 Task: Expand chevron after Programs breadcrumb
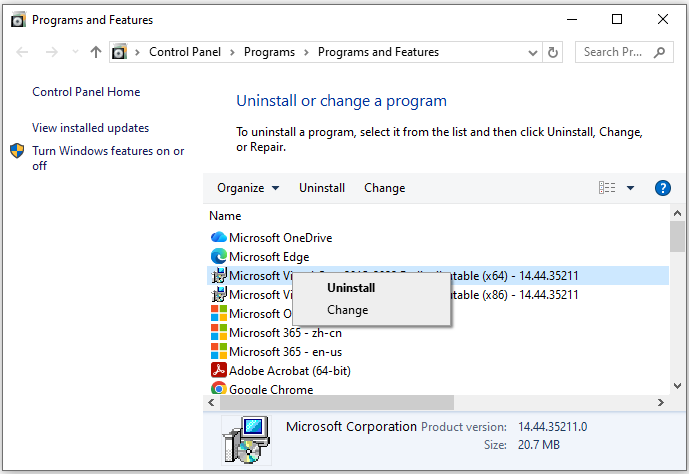click(306, 52)
